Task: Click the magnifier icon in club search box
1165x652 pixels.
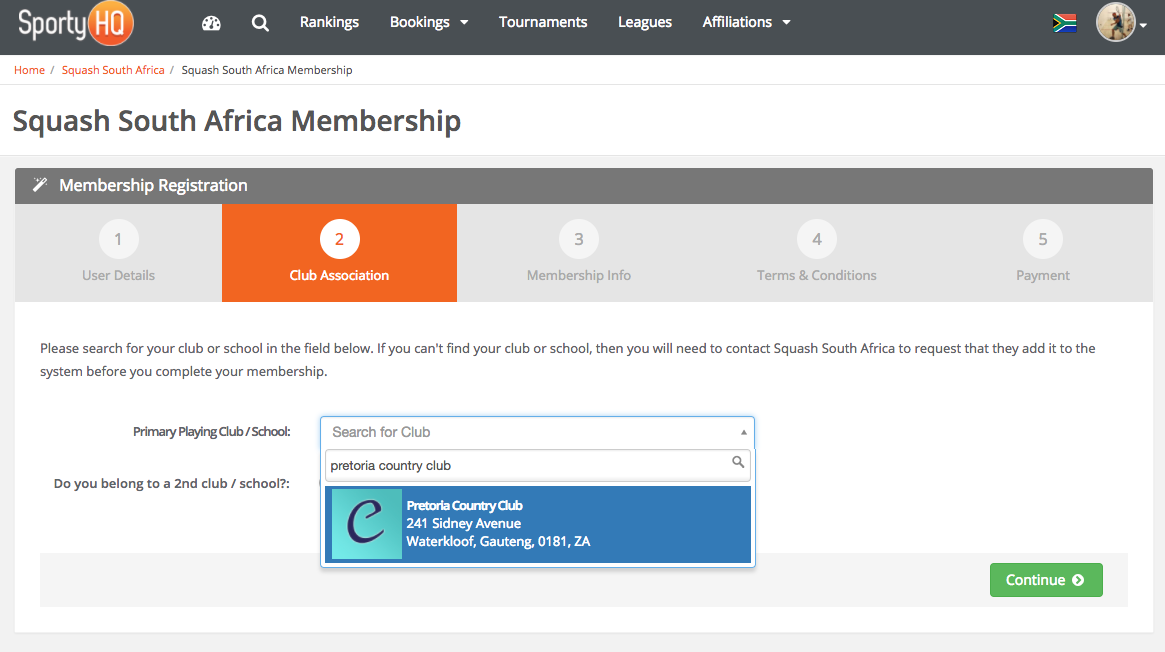Action: click(x=738, y=462)
